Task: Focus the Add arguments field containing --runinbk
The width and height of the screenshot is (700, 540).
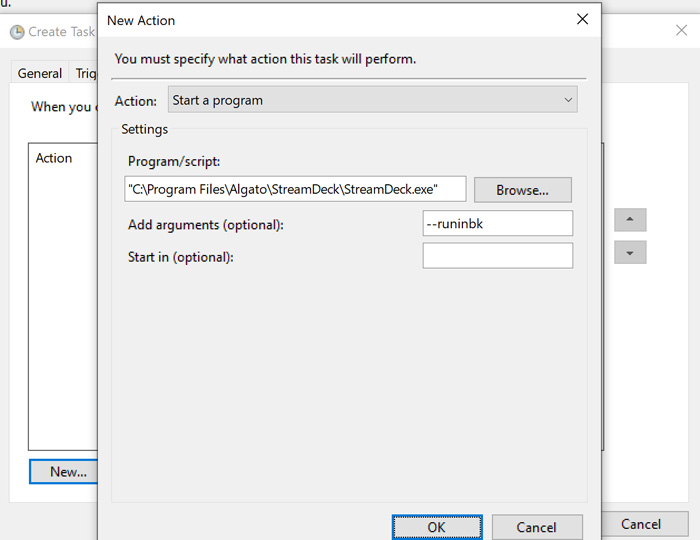Action: point(497,224)
